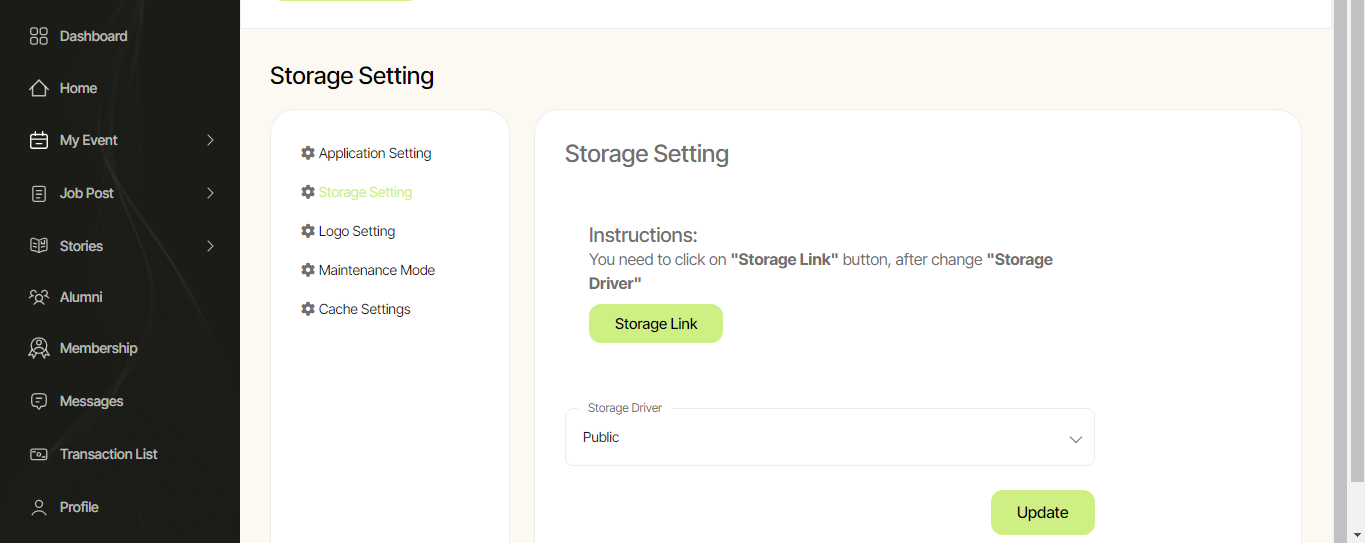
Task: Open Cache Settings page
Action: [364, 309]
